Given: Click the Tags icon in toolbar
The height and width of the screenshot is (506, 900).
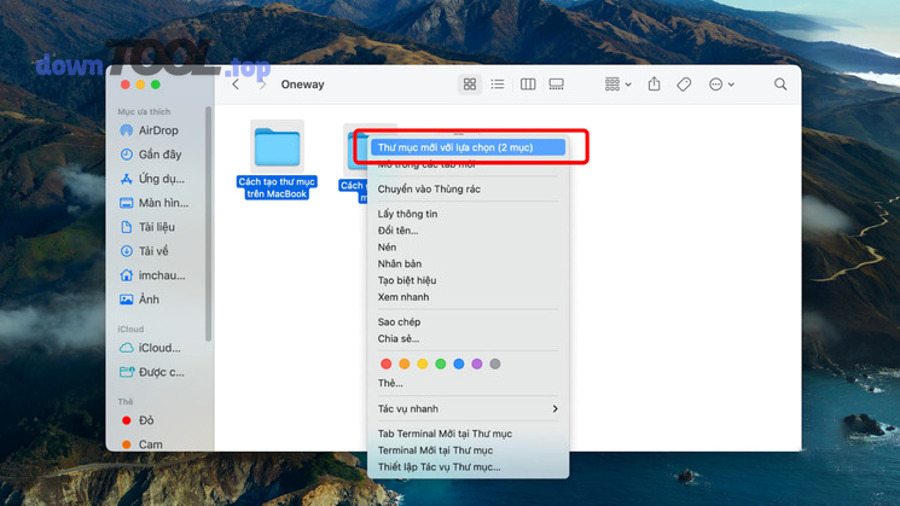Looking at the screenshot, I should click(684, 85).
